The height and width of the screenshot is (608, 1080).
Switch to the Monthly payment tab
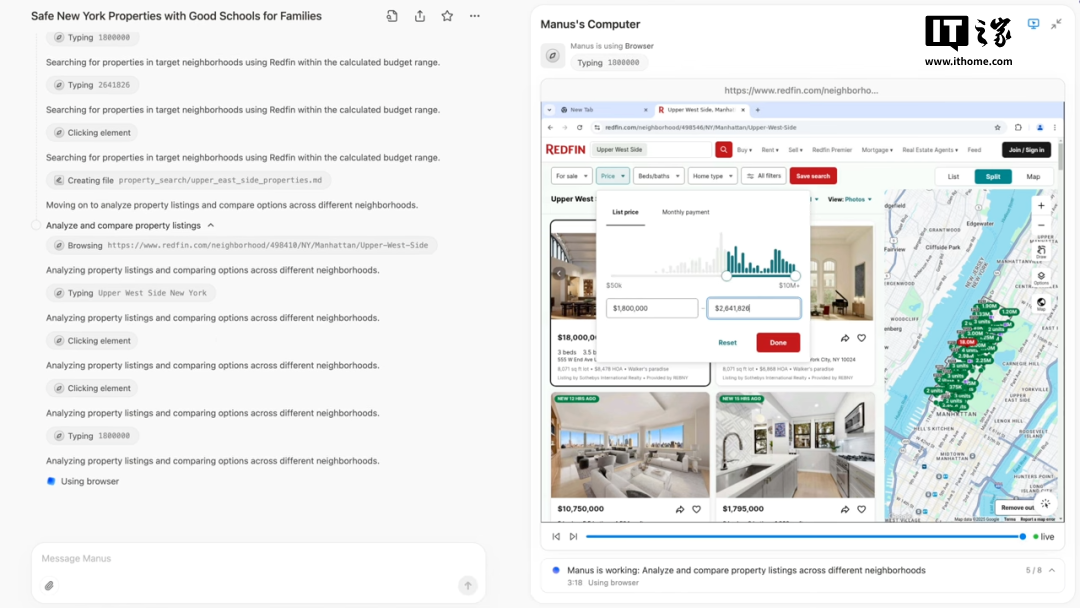coord(685,212)
